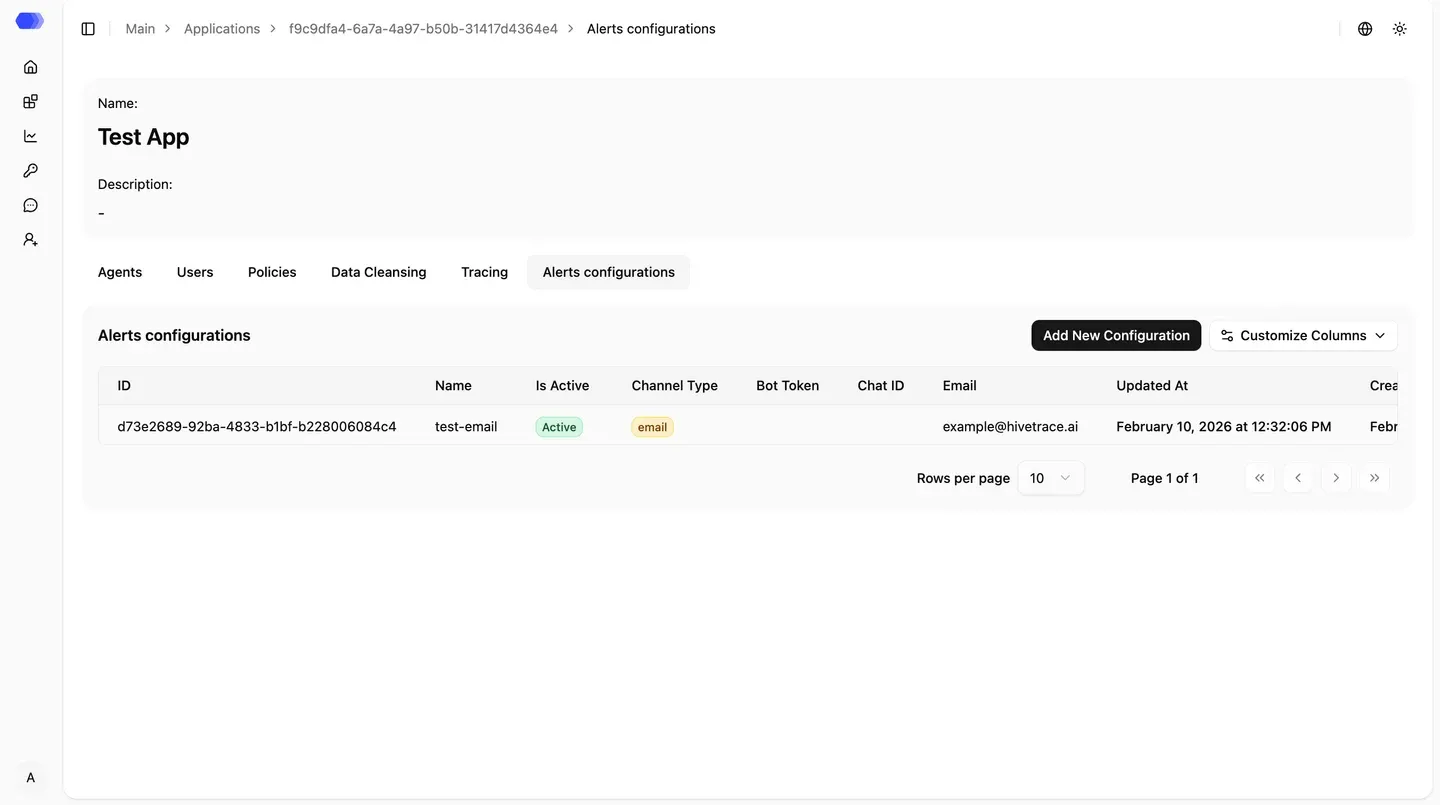
Task: Go to first page of table
Action: [x=1260, y=478]
